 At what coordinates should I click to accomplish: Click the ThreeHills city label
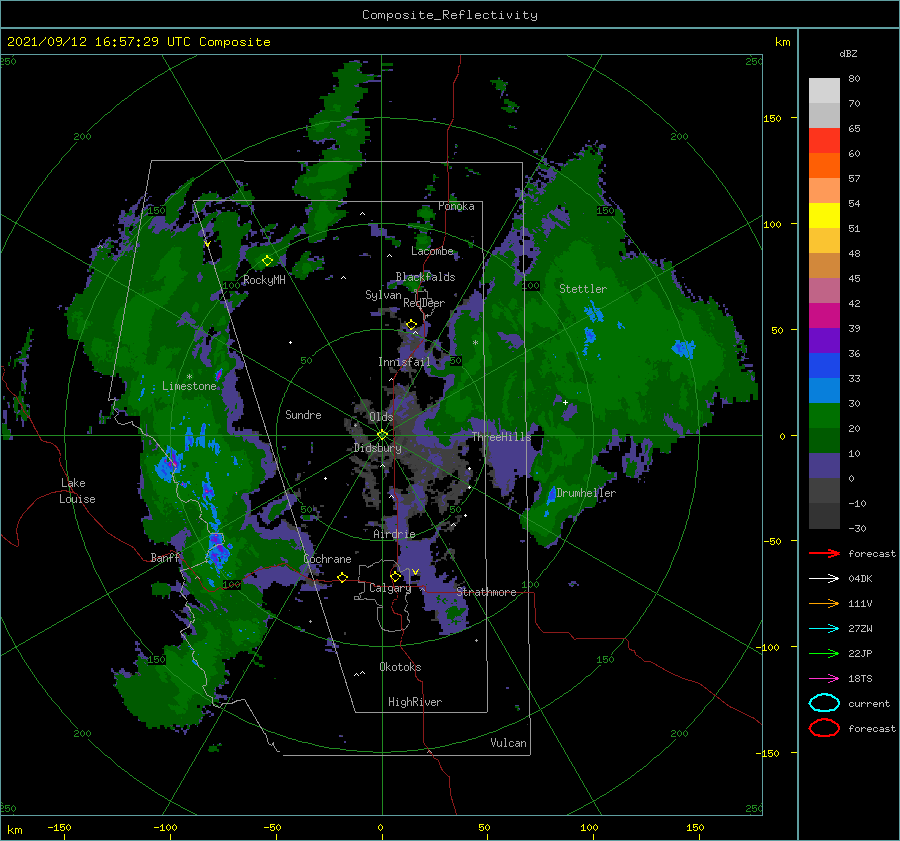click(x=502, y=437)
